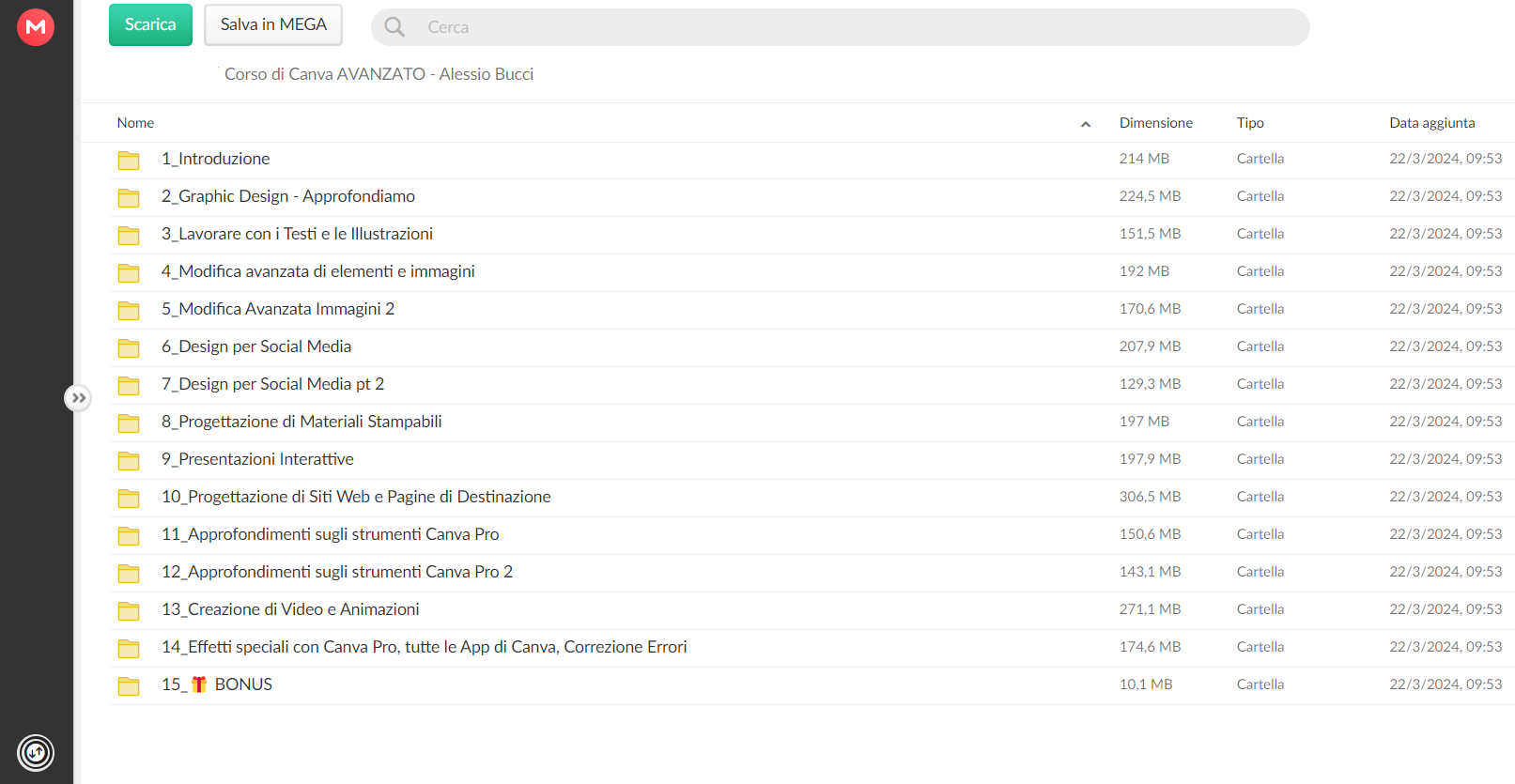The image size is (1515, 784).
Task: Select folder icon of 12_Approfondimenti Canva Pro 2
Action: 129,574
